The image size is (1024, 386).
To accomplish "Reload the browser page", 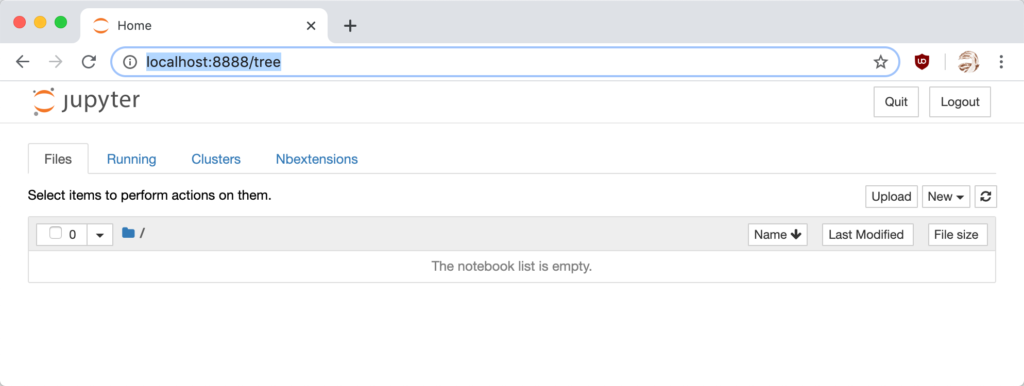I will point(88,62).
